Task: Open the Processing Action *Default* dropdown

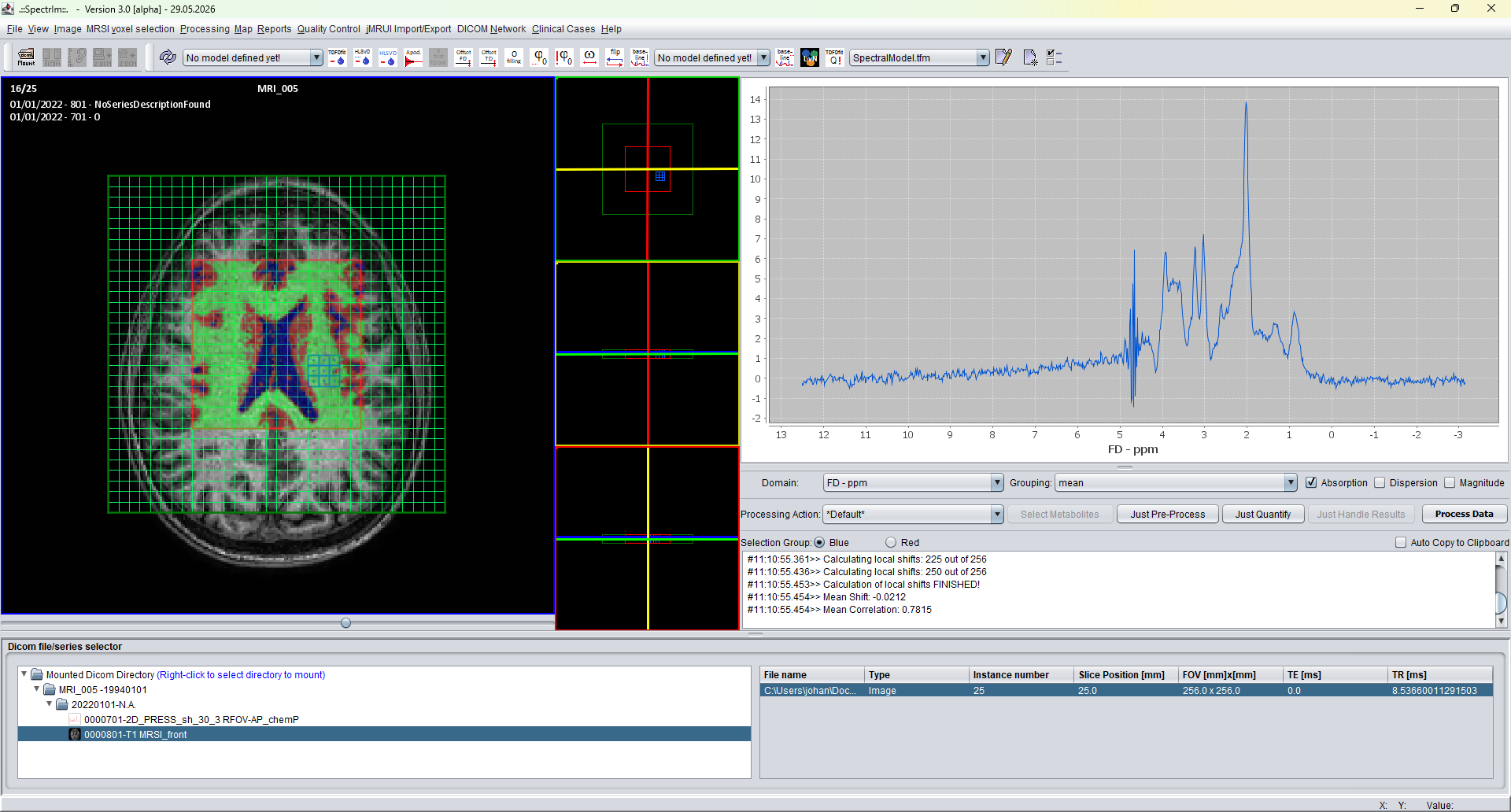Action: point(913,514)
